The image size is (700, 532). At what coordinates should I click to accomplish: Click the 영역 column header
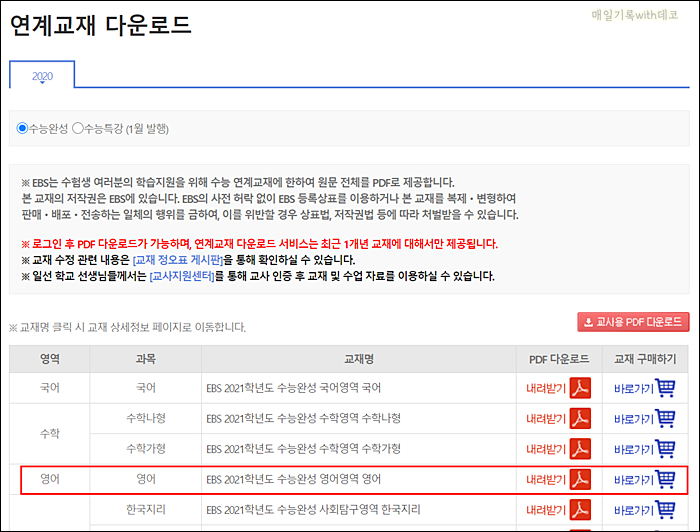coord(50,359)
